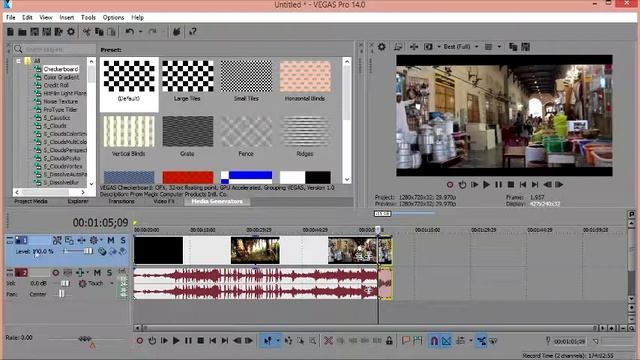Select the Envelope Edit tool
Screen dimensions: 640x360
click(288, 340)
